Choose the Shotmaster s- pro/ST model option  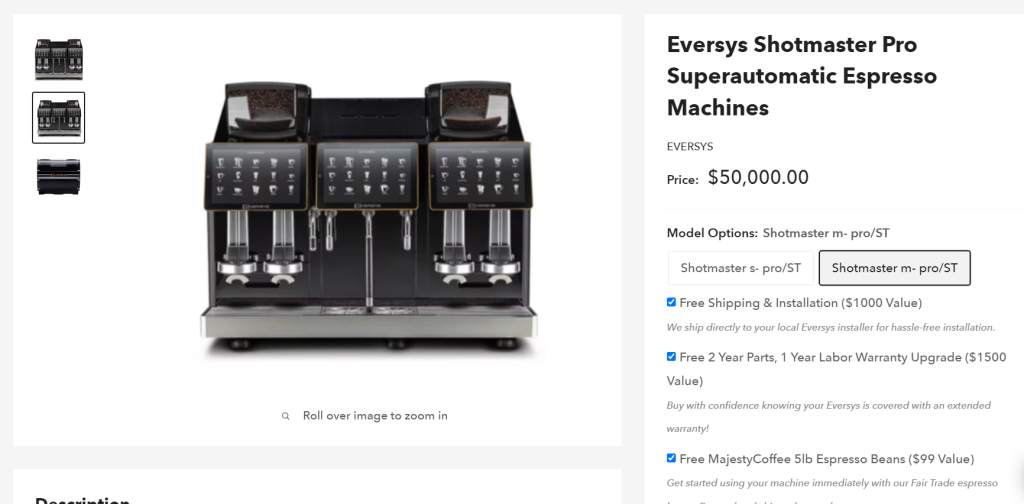tap(740, 268)
